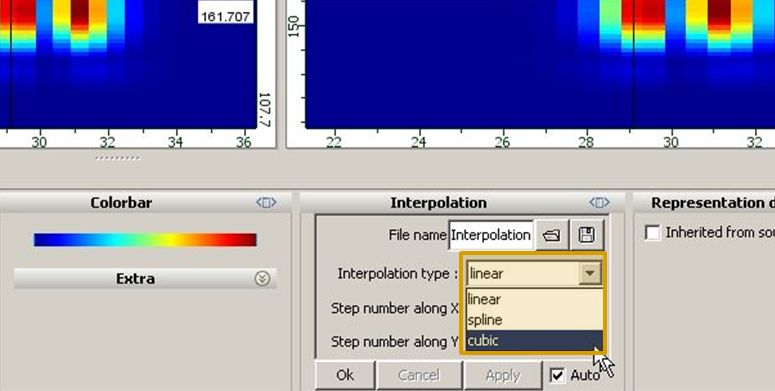This screenshot has height=391, width=775.
Task: Expand Extra section with double chevron icon
Action: (x=262, y=279)
